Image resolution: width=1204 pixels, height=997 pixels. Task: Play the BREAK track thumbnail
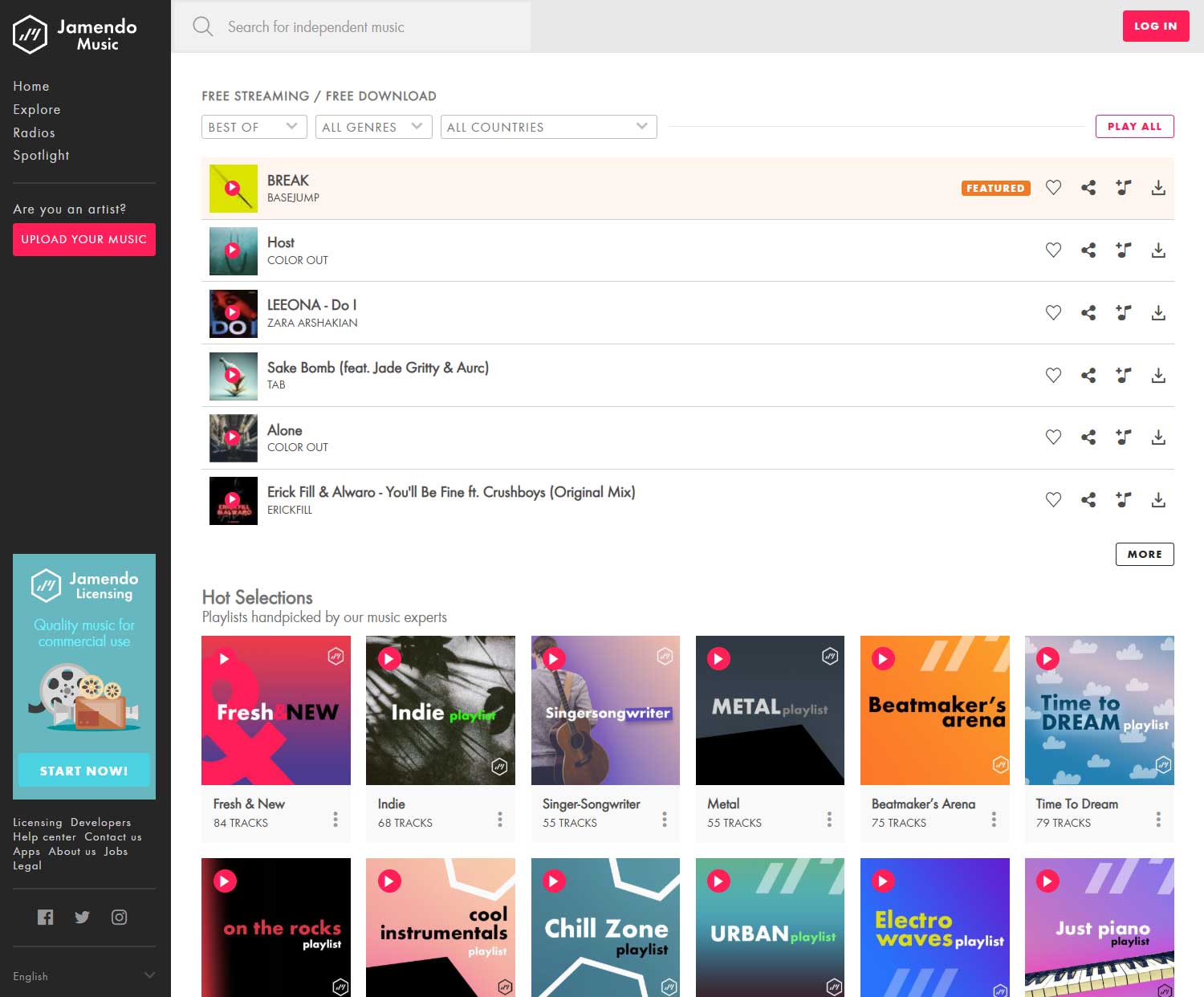[x=233, y=188]
